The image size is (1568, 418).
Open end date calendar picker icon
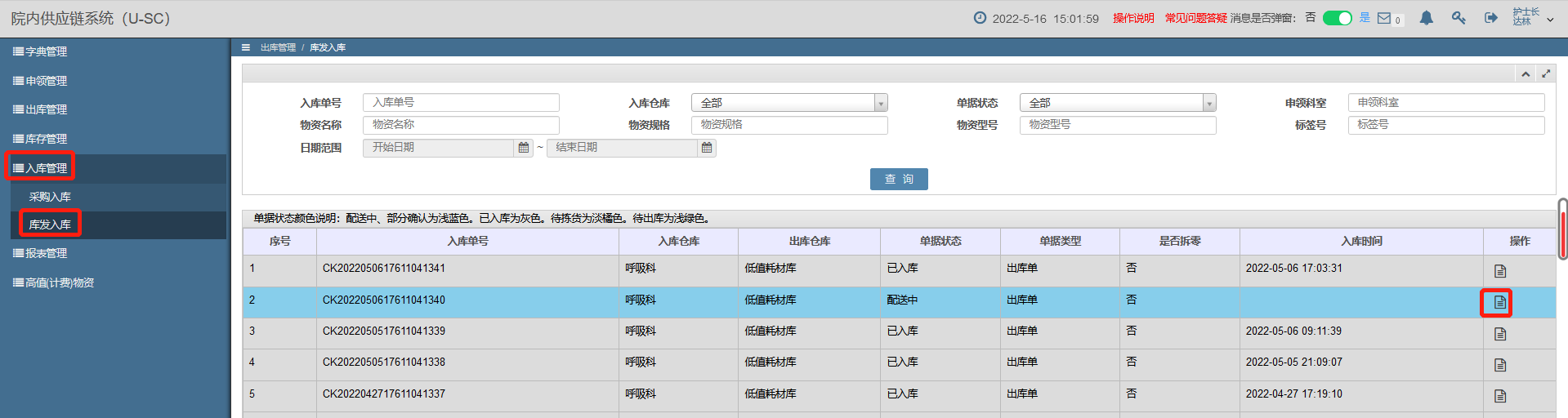[x=707, y=148]
